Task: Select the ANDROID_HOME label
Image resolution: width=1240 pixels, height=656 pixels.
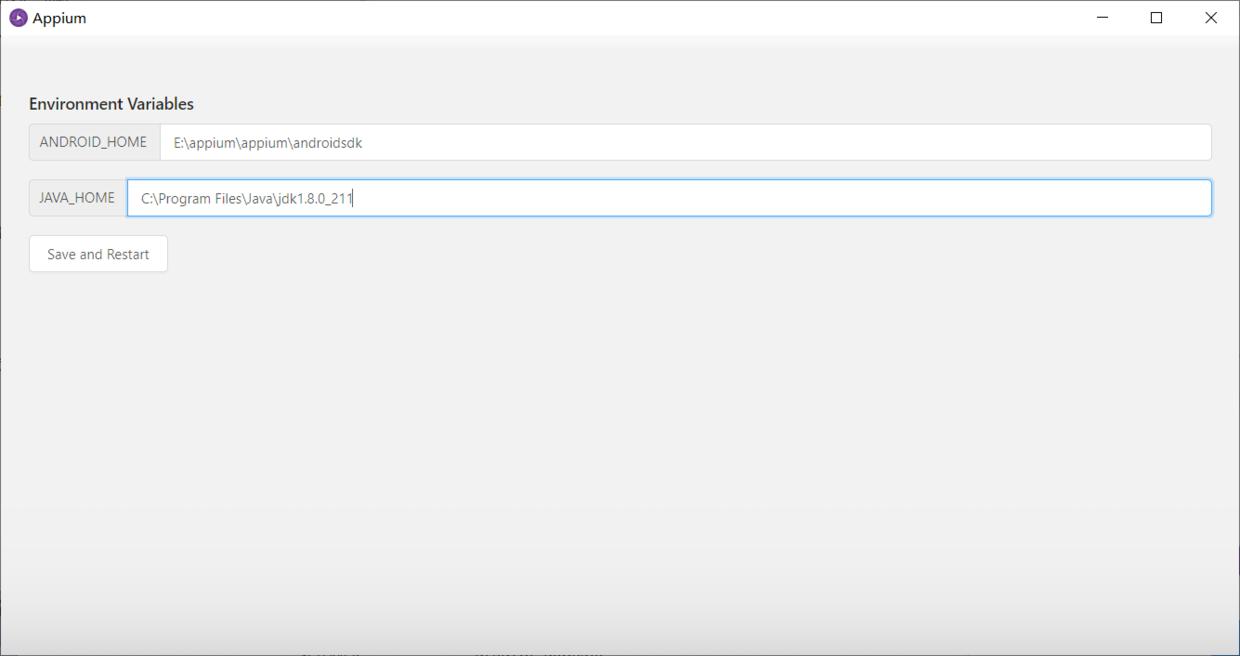Action: pos(94,142)
